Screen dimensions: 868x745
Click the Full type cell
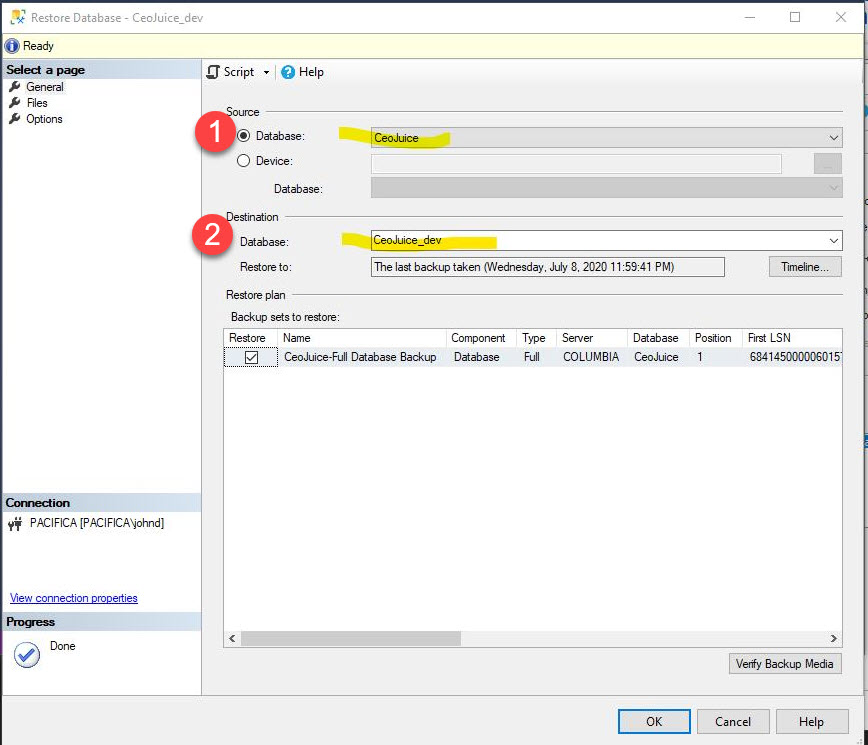tap(531, 357)
